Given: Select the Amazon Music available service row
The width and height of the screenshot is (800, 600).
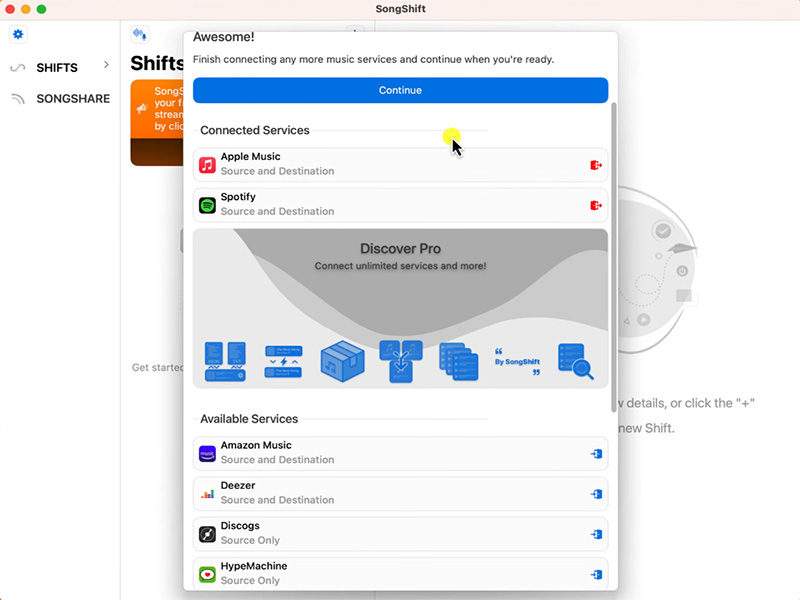Looking at the screenshot, I should point(401,454).
